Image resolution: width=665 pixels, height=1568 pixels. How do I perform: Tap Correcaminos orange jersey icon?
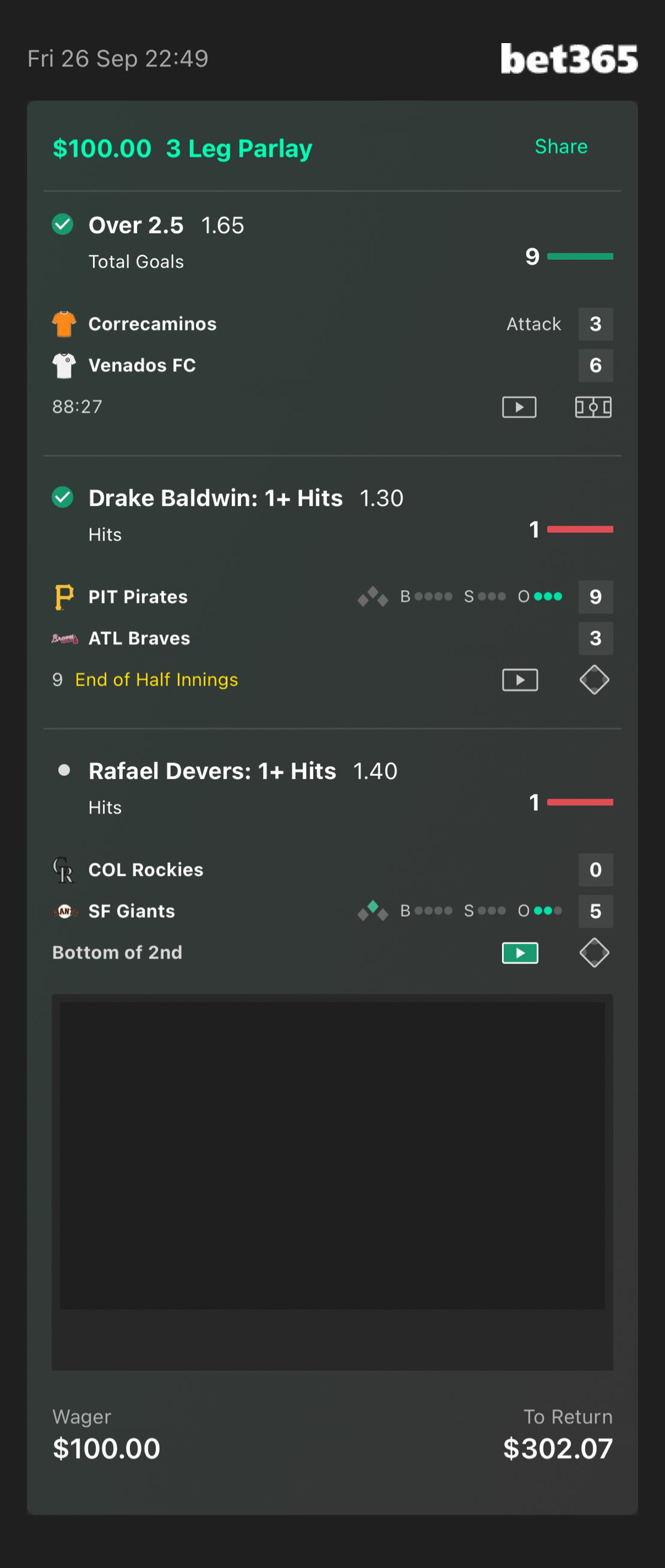point(64,324)
